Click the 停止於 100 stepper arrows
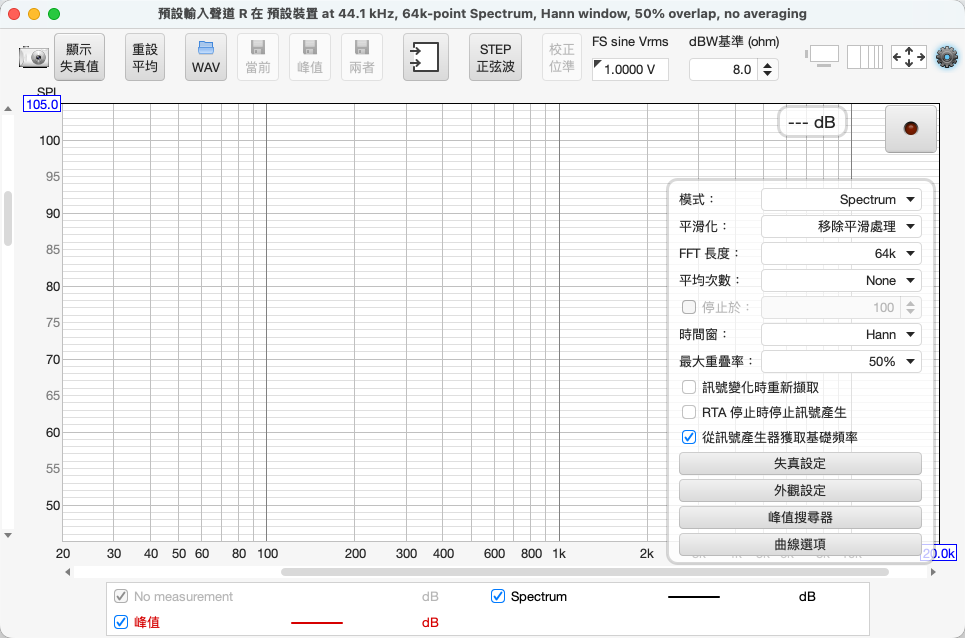 pos(911,307)
